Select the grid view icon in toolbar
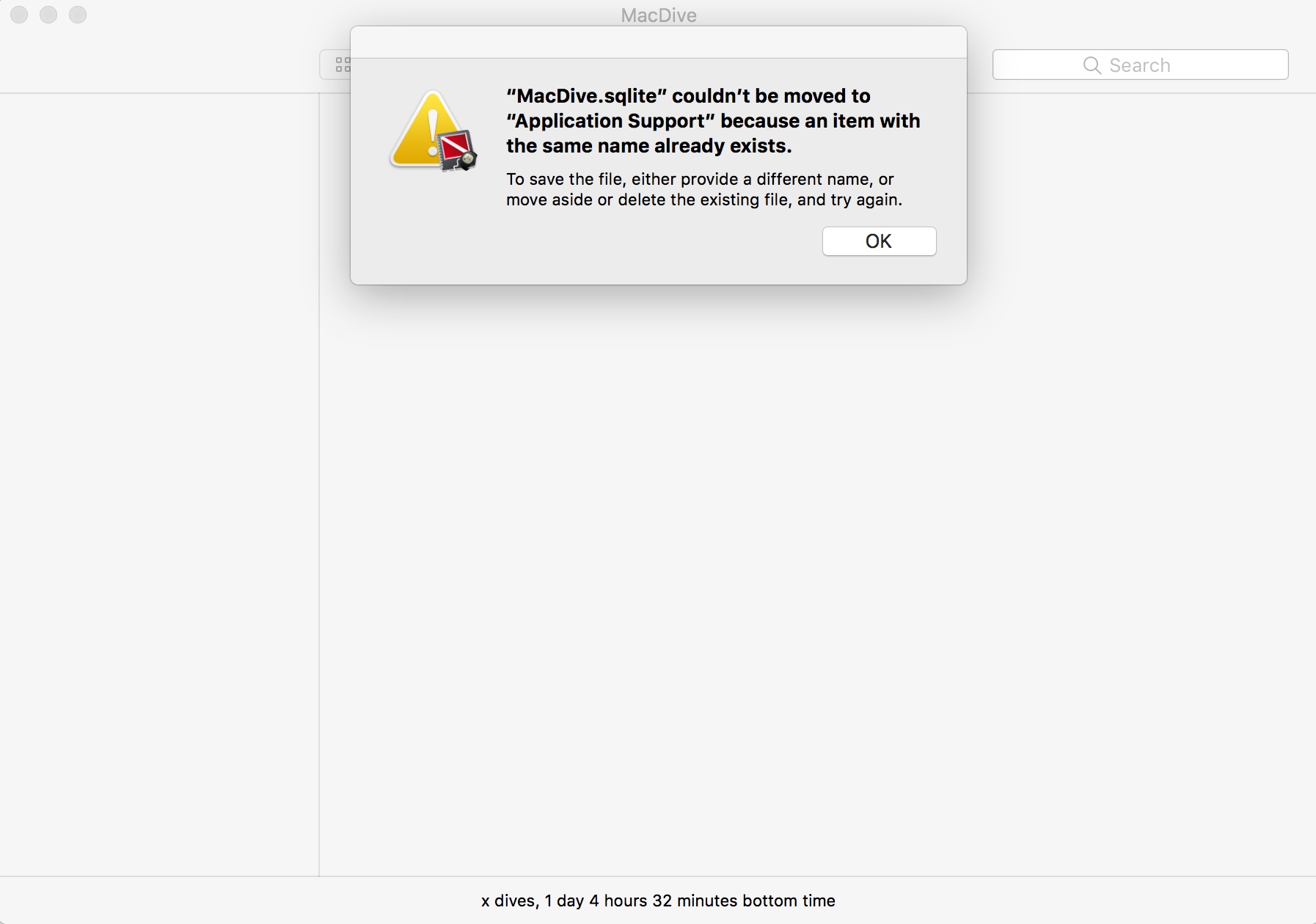Screen dimensions: 1316x924 click(x=342, y=65)
